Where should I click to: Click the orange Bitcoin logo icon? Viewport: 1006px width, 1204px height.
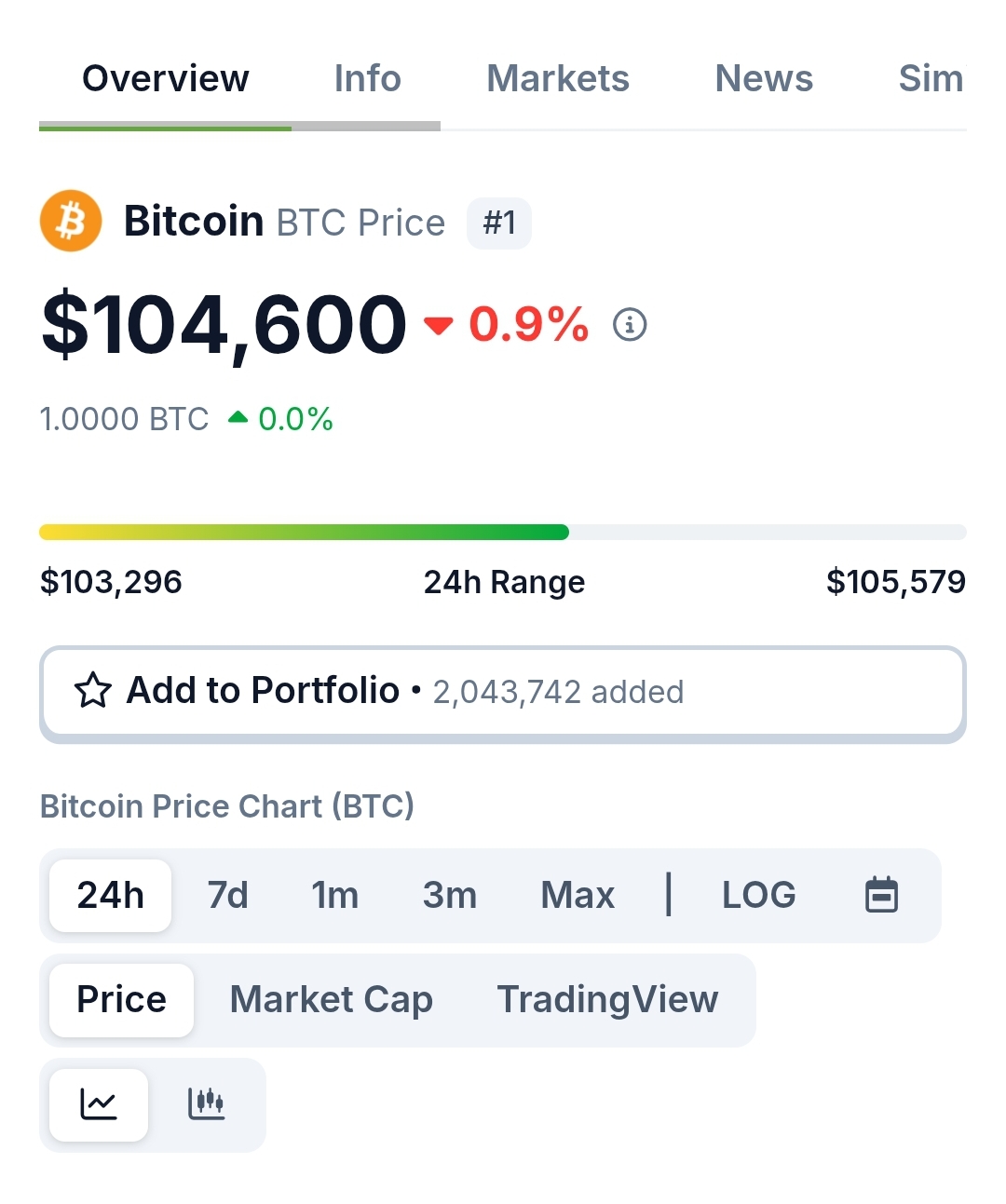tap(71, 221)
